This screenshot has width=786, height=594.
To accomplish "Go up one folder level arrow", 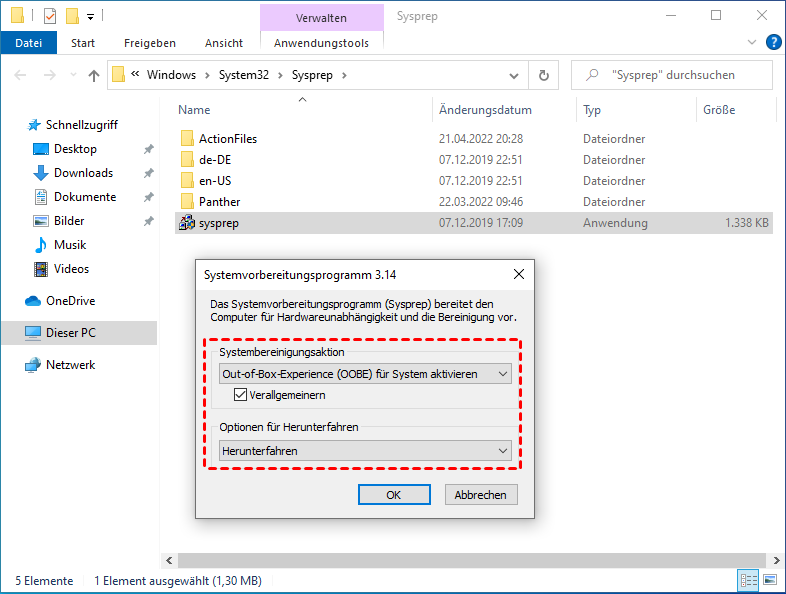I will point(94,75).
